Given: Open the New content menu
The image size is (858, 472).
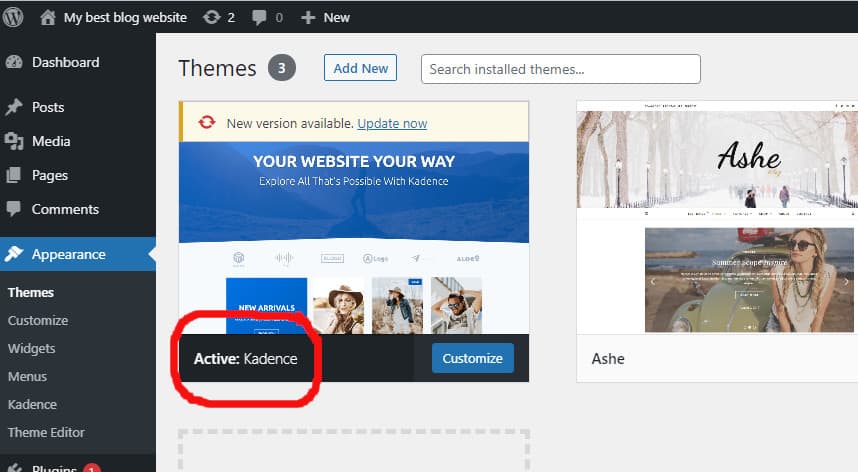Looking at the screenshot, I should (337, 18).
